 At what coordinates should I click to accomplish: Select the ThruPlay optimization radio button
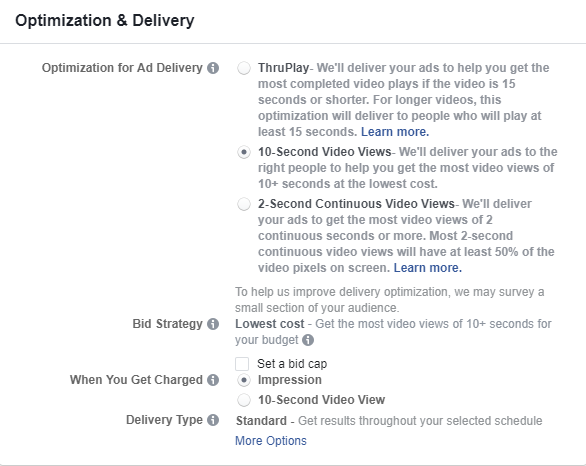click(244, 68)
